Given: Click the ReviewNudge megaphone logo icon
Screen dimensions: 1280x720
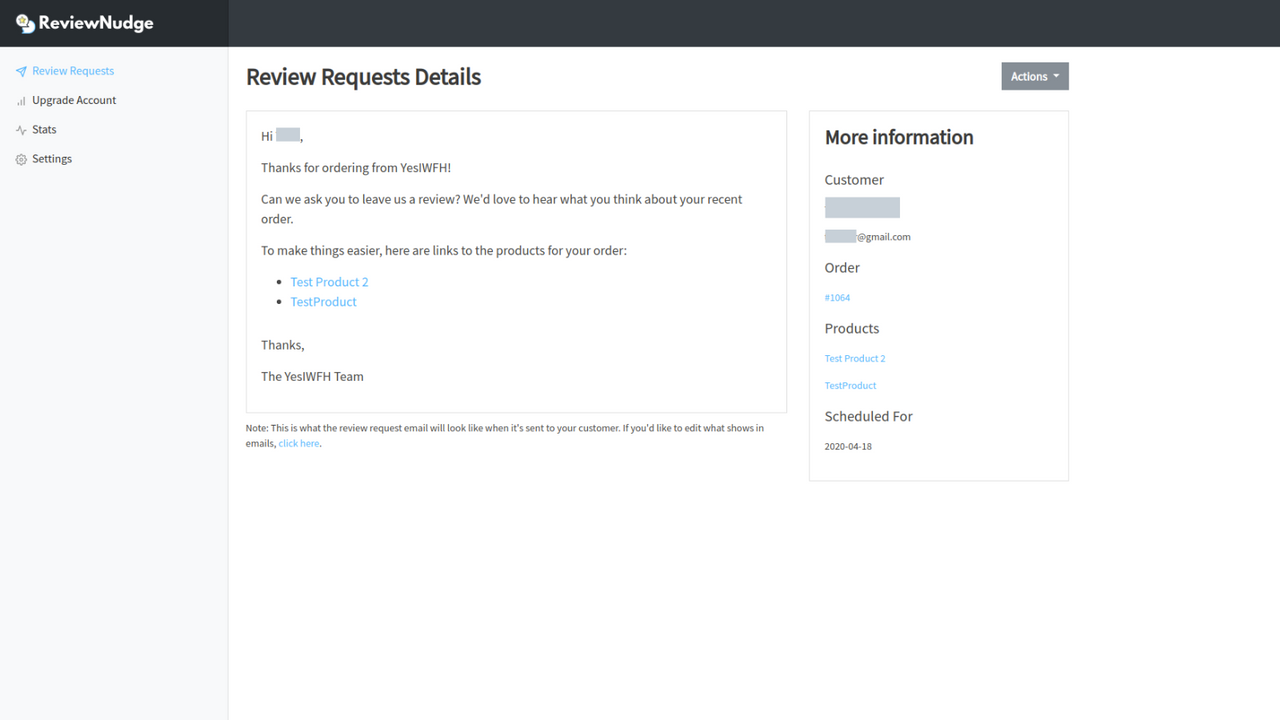Looking at the screenshot, I should [x=25, y=22].
